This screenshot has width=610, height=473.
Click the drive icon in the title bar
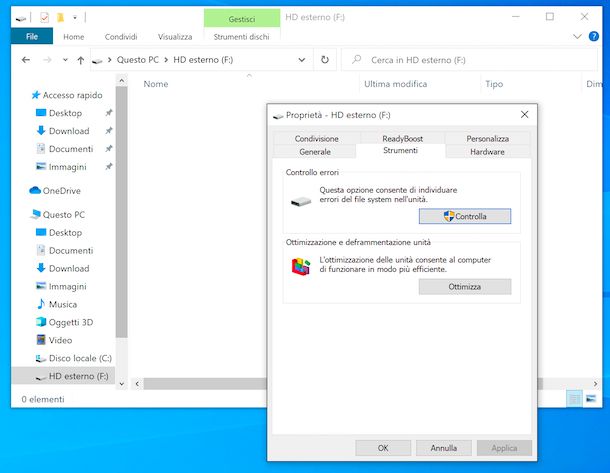(21, 18)
